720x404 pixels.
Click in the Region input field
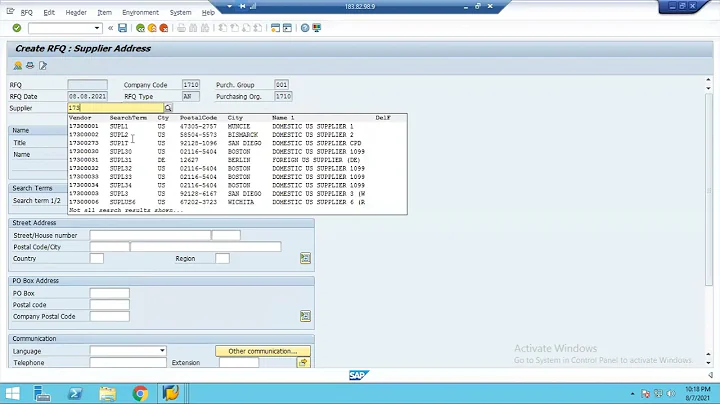(x=222, y=258)
